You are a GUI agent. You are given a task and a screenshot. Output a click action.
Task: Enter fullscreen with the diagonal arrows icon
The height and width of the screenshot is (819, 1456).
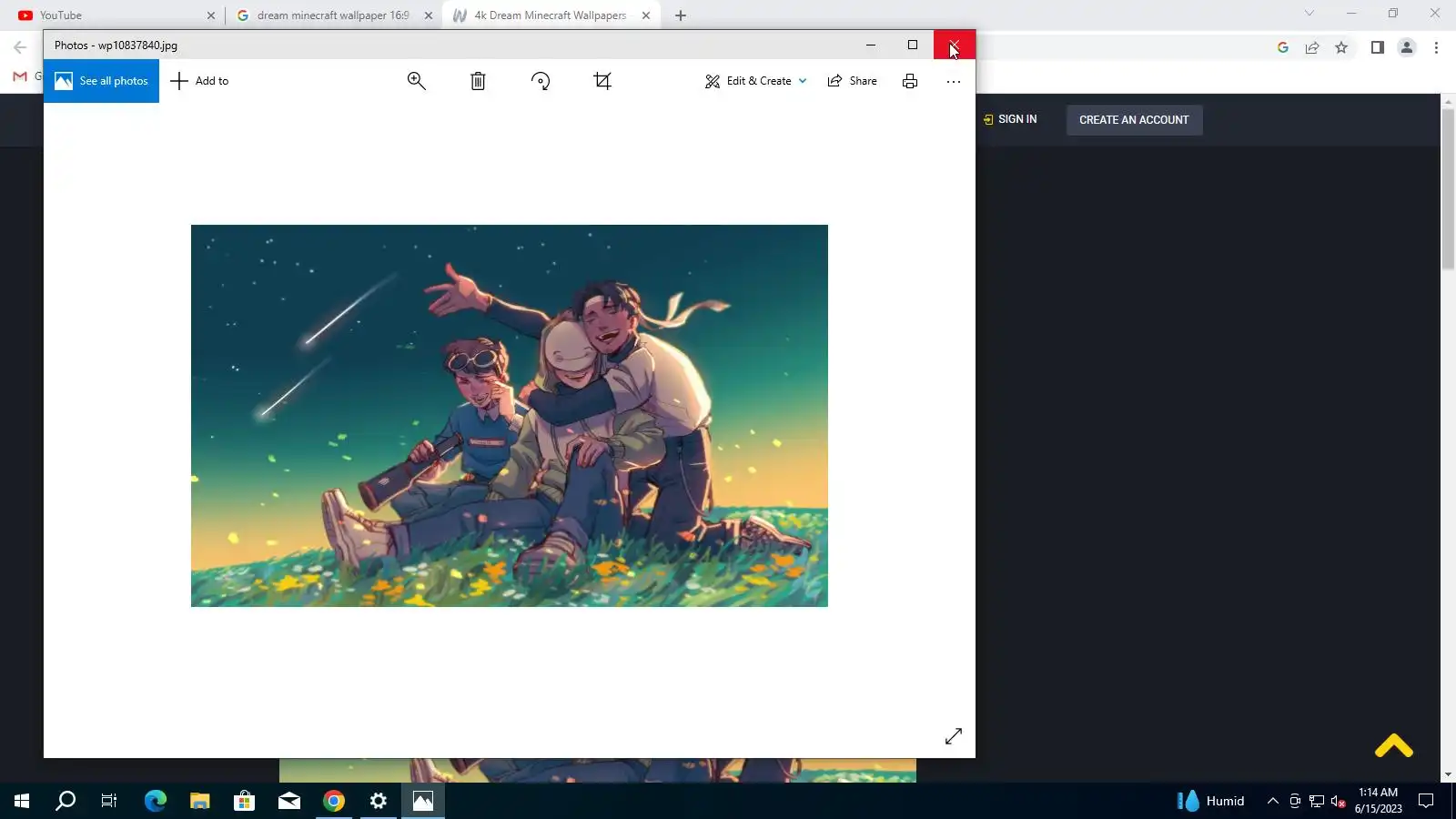(x=954, y=736)
